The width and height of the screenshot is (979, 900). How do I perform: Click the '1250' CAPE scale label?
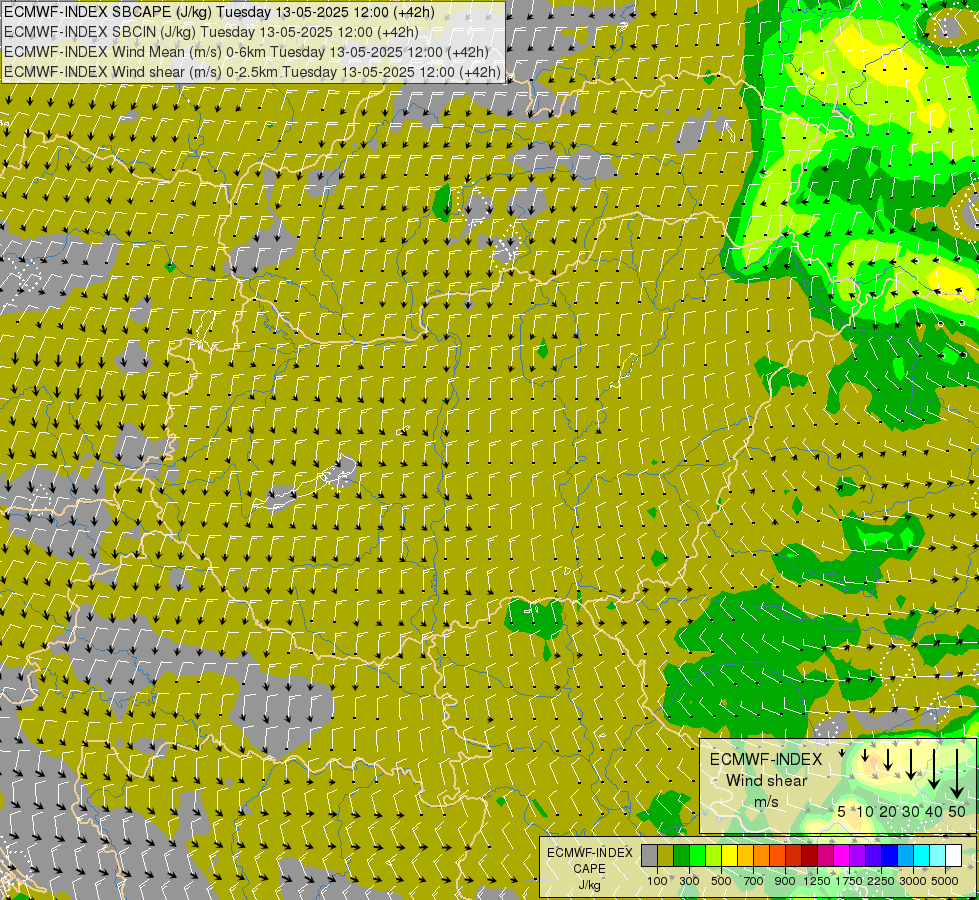(x=817, y=881)
